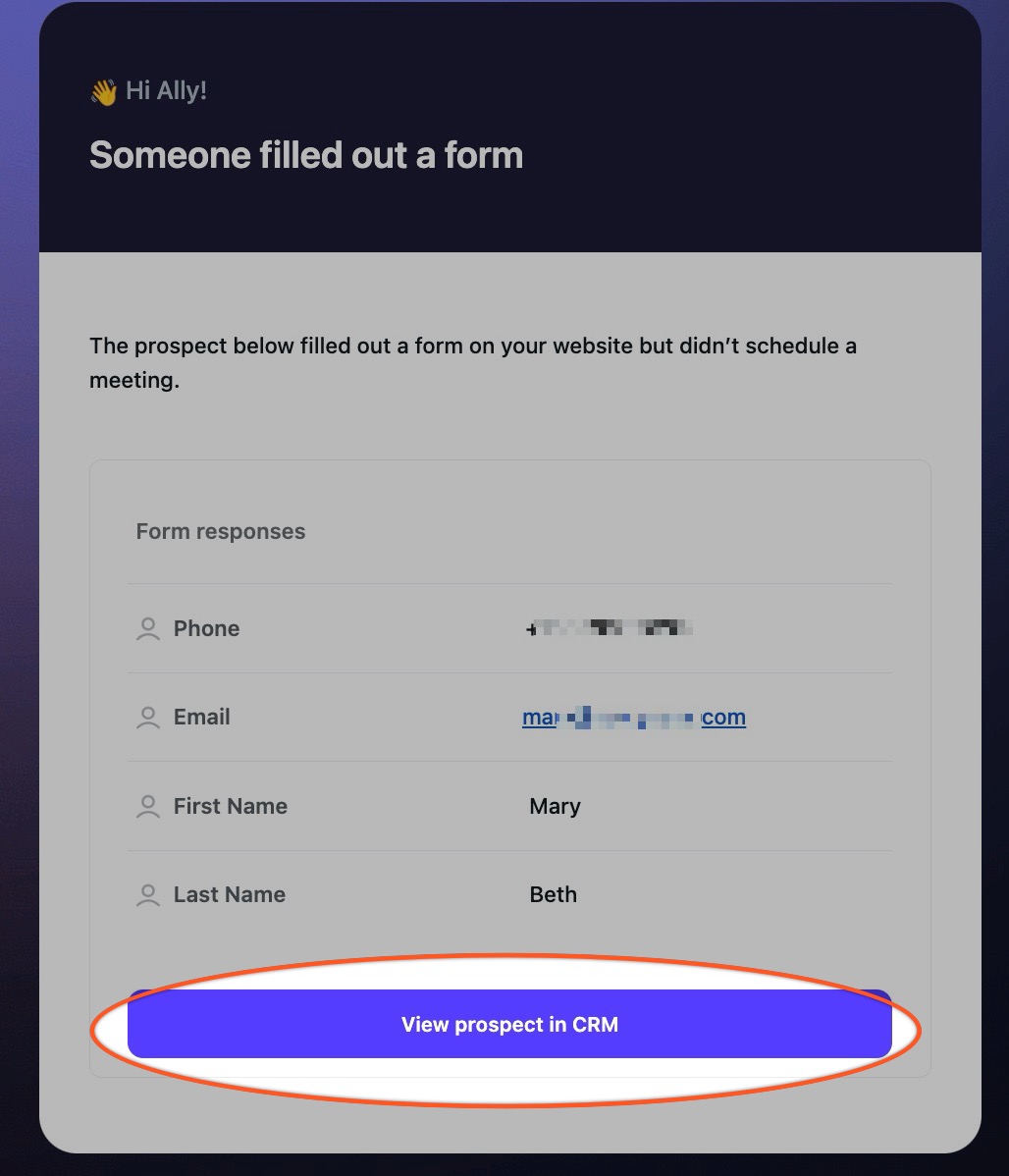
Task: Select the Last Name label
Action: pos(230,894)
